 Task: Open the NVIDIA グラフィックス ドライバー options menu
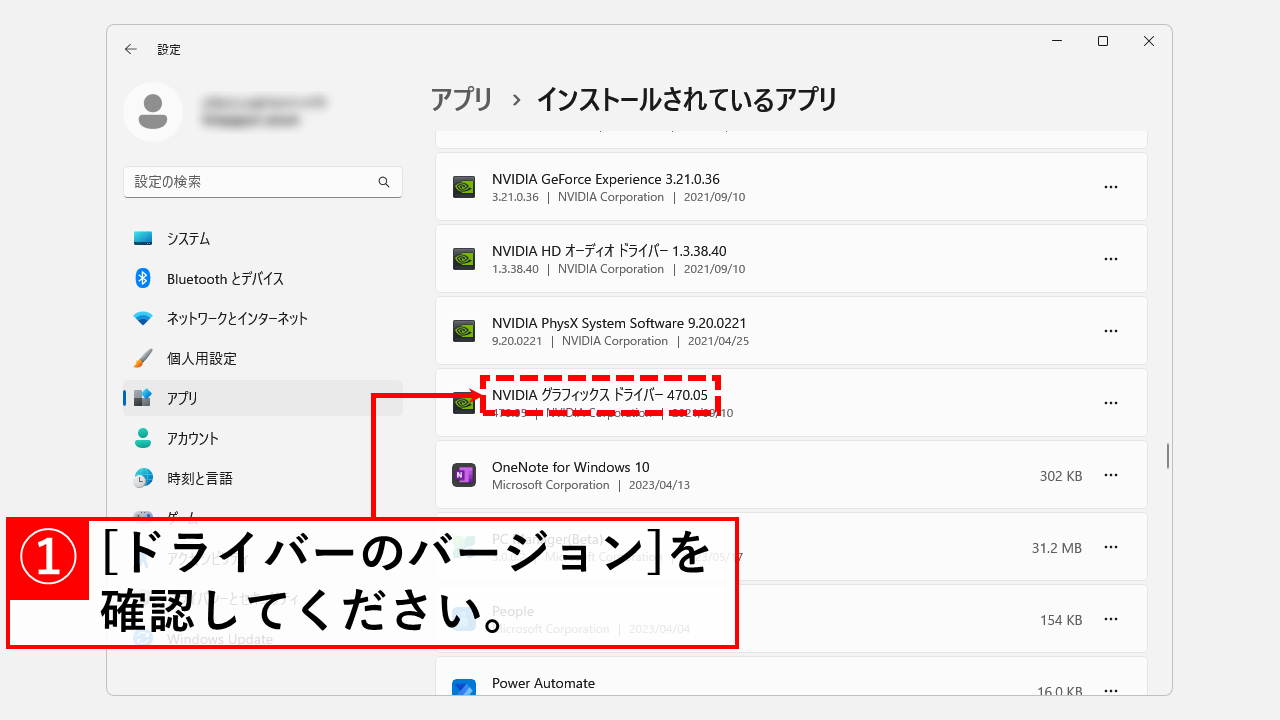coord(1110,403)
